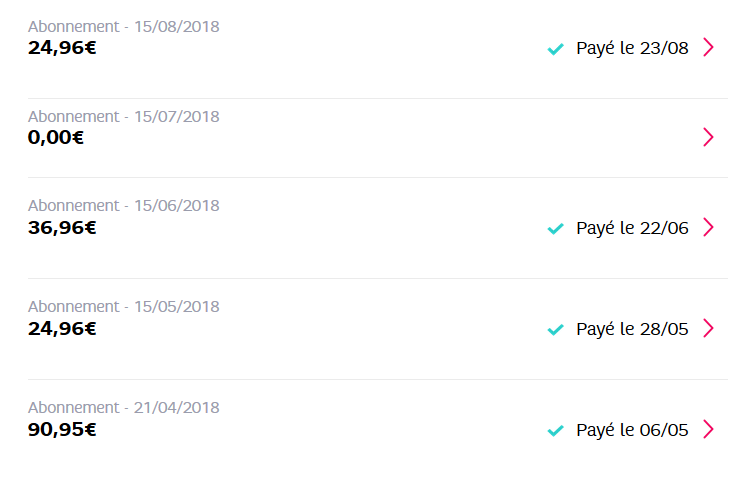
Task: Expand the 0,00€ invoice arrow
Action: (708, 137)
